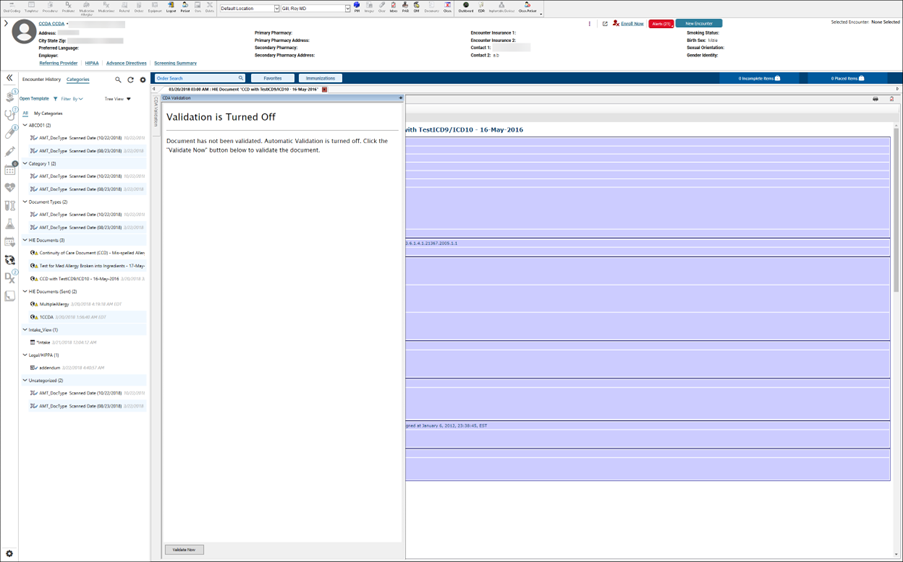Open the HIPAA link
The height and width of the screenshot is (562, 903).
pos(92,63)
